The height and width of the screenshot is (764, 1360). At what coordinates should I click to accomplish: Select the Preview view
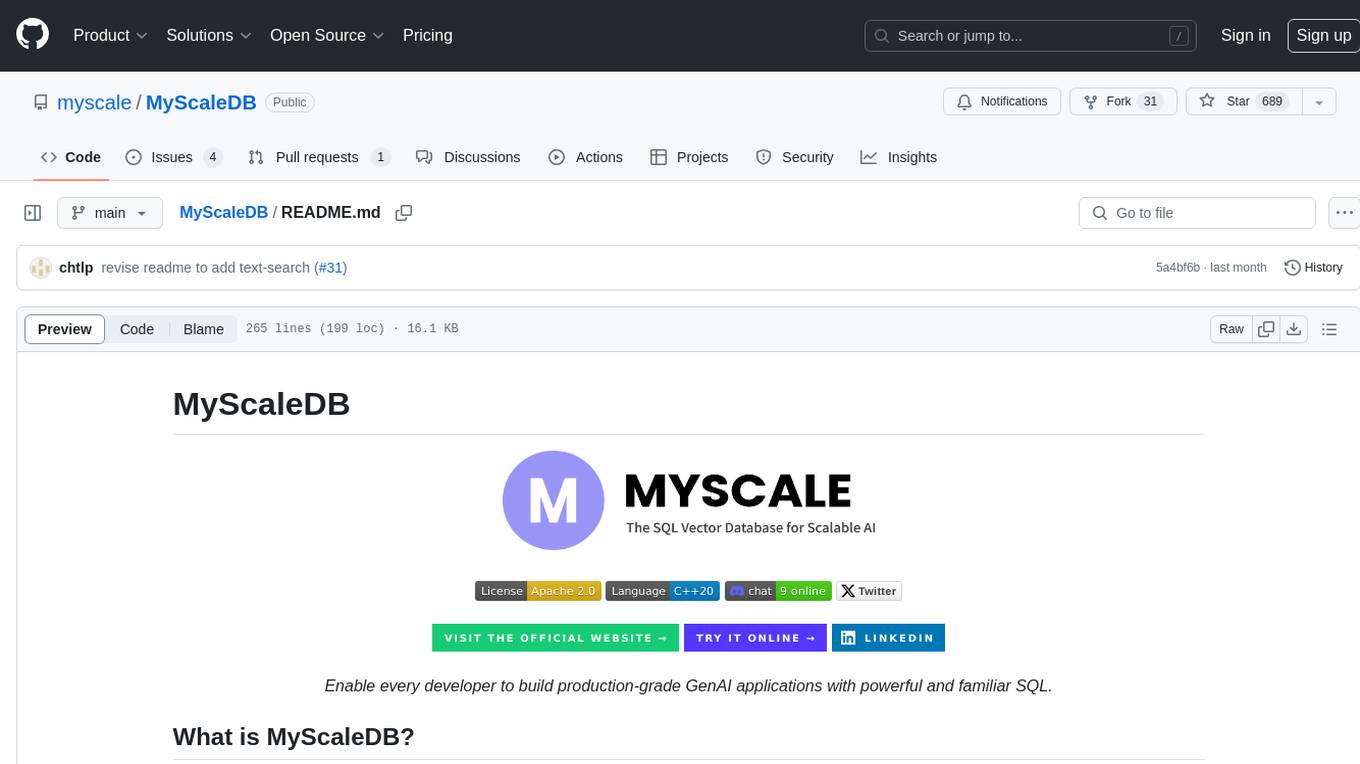pos(65,329)
